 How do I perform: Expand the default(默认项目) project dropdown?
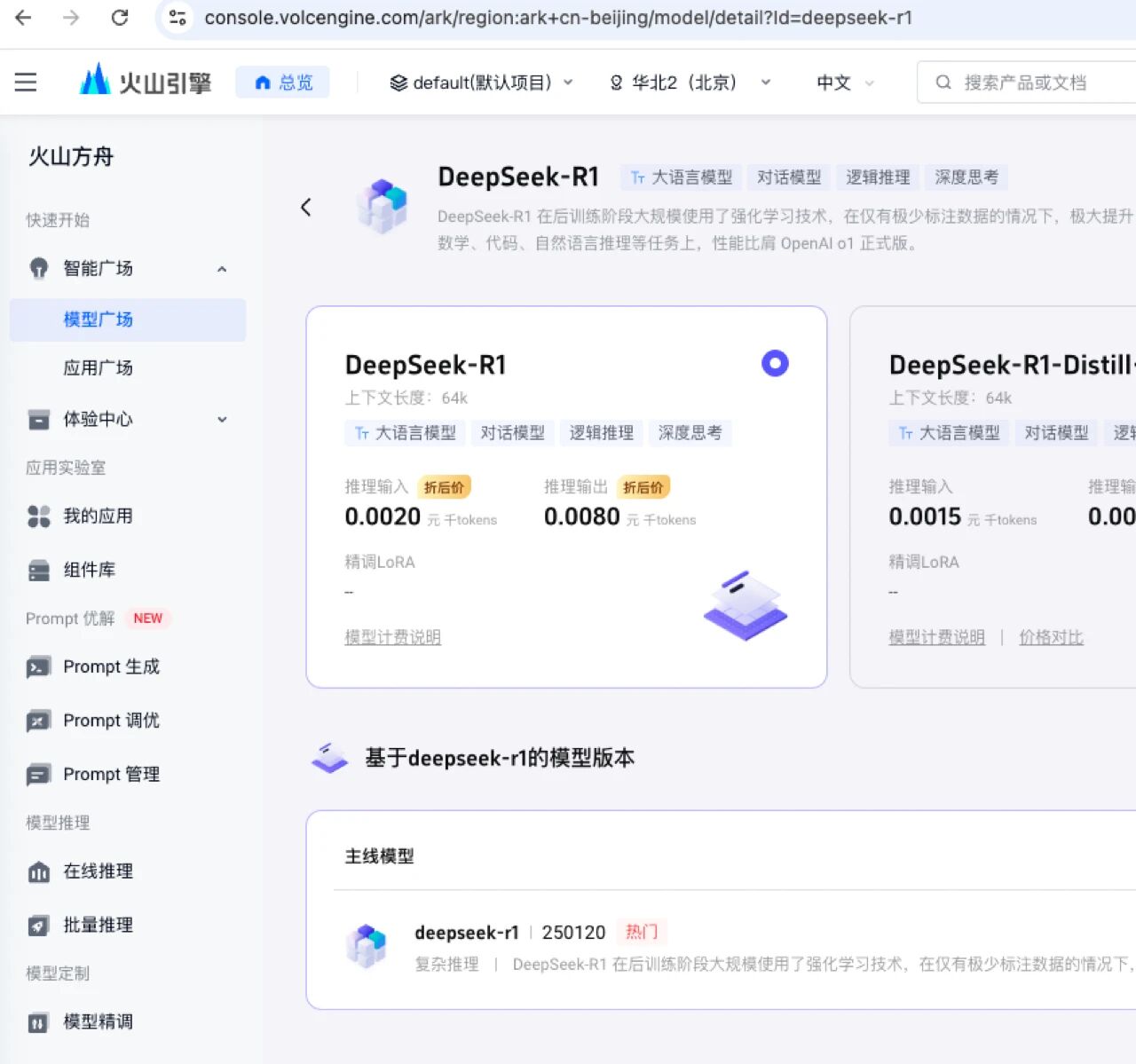point(482,83)
